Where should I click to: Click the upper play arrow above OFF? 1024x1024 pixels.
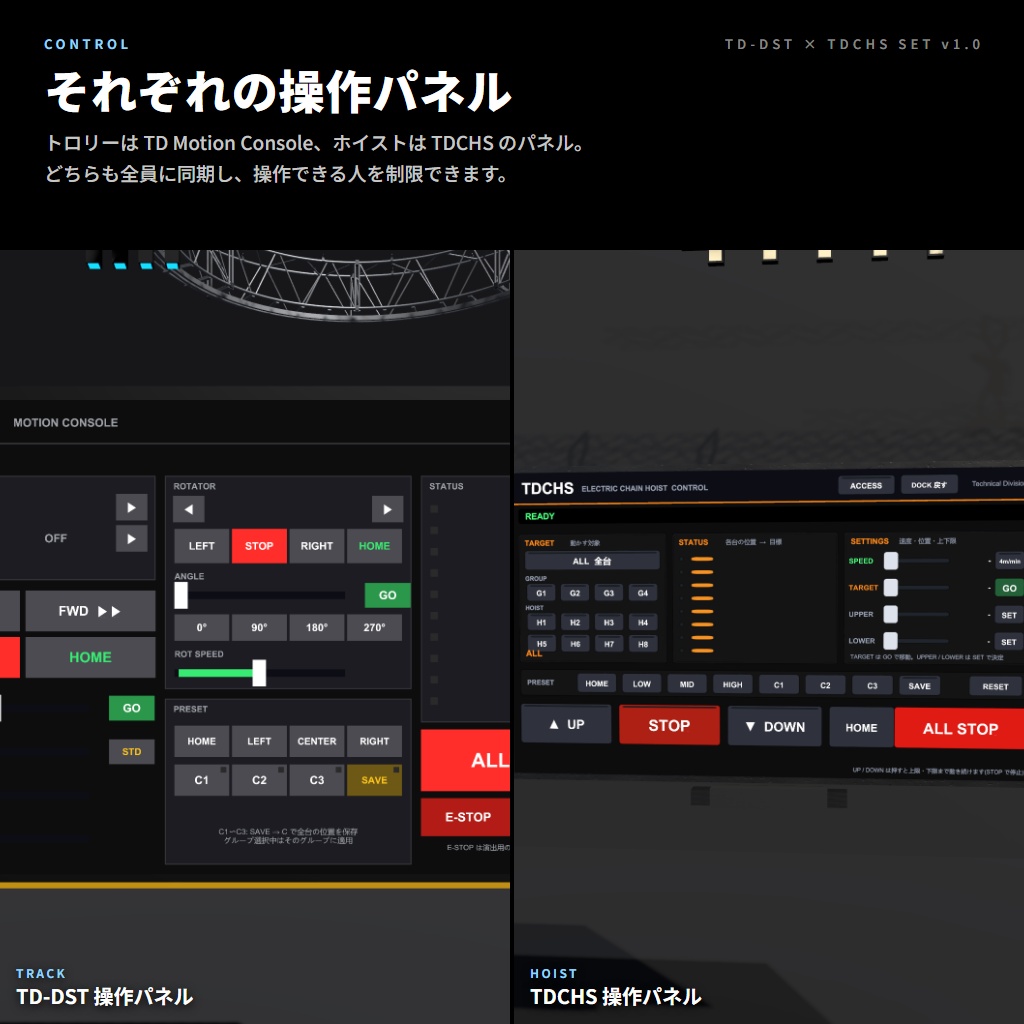[x=131, y=507]
